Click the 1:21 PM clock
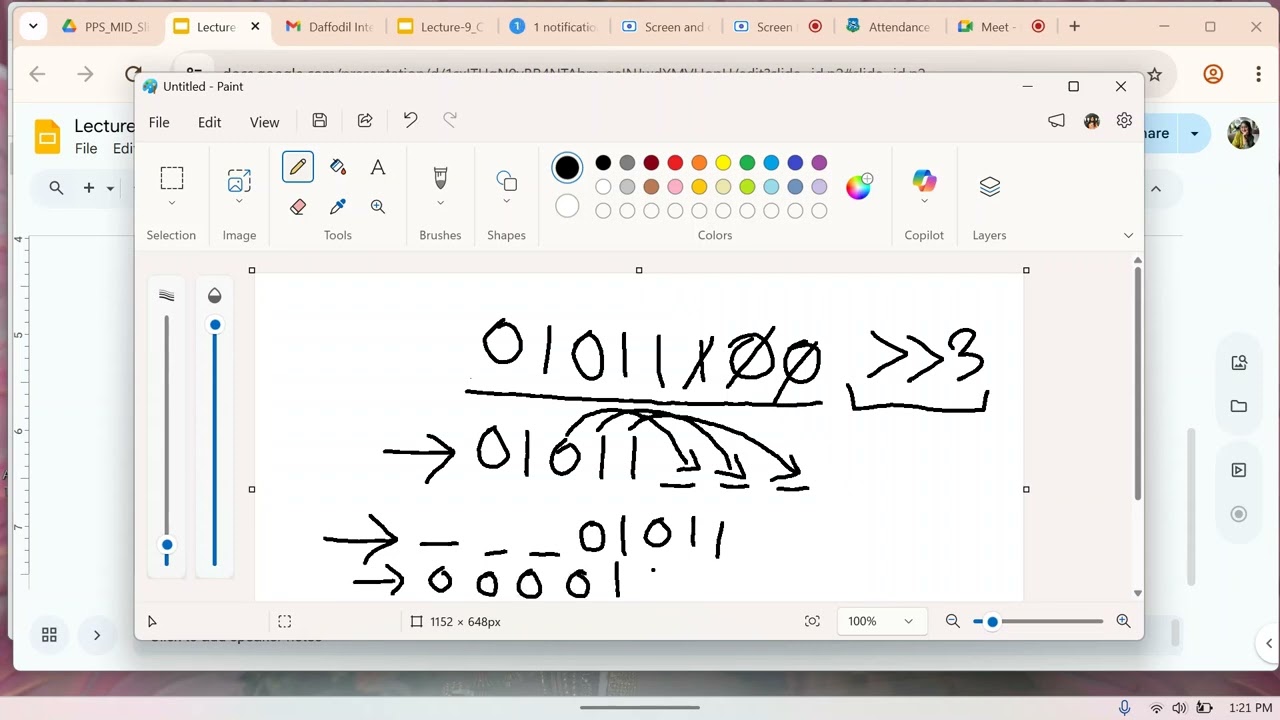 point(1250,708)
